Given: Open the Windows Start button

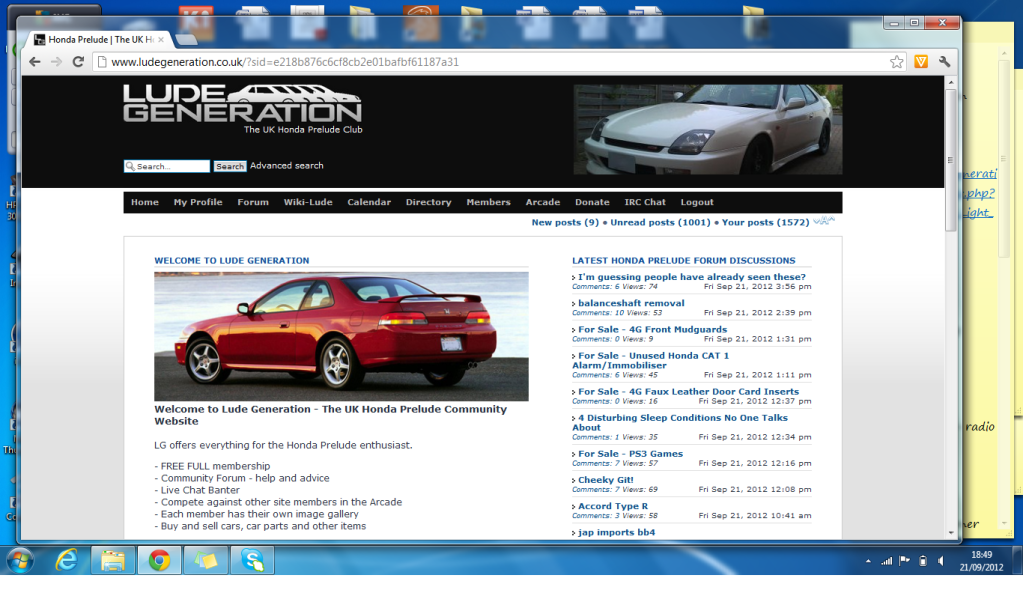Looking at the screenshot, I should (x=20, y=561).
